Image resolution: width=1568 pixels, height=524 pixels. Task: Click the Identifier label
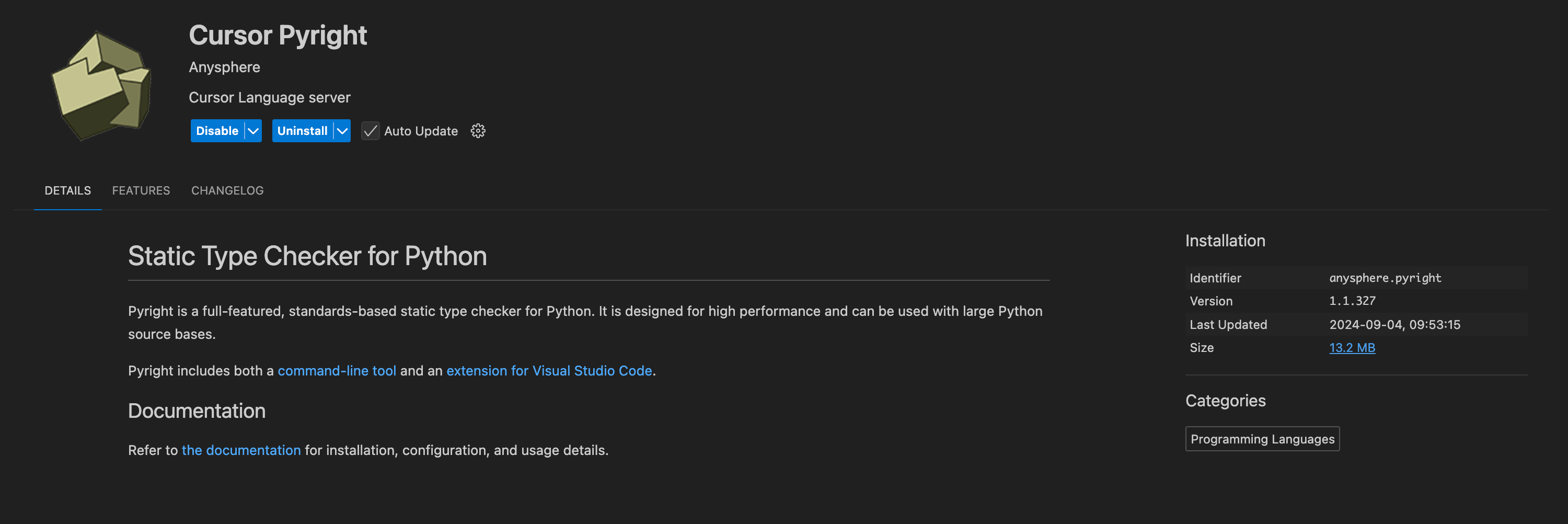pyautogui.click(x=1215, y=278)
